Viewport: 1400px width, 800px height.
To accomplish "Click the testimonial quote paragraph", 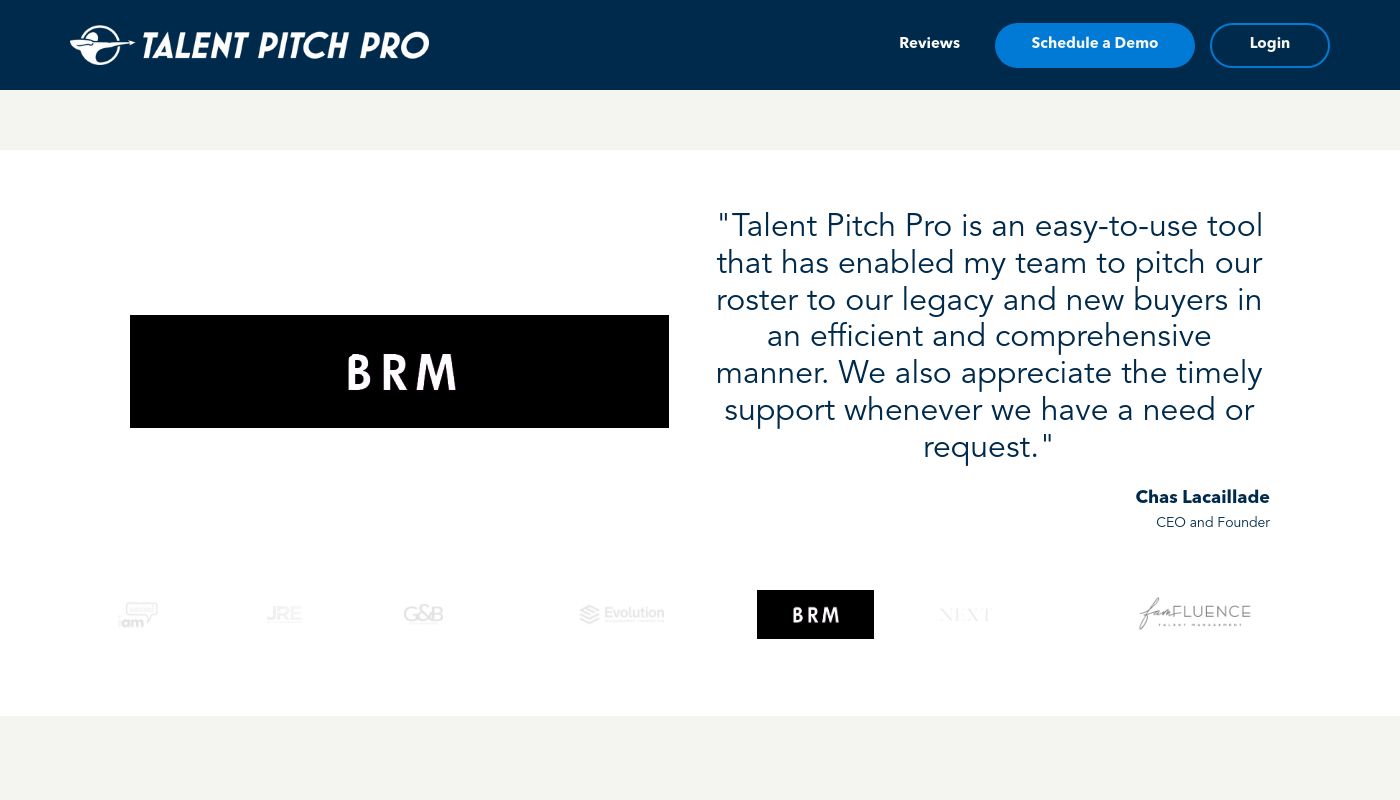I will click(x=989, y=336).
